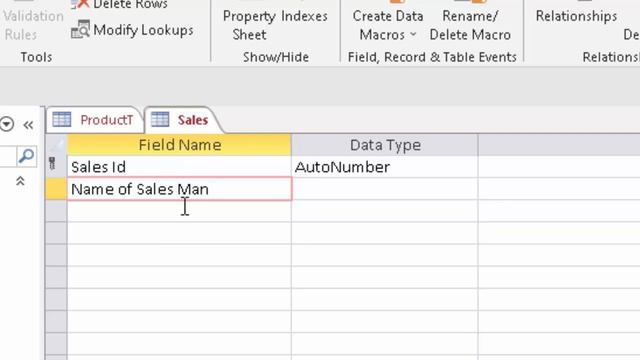Image resolution: width=640 pixels, height=360 pixels.
Task: Click the navigation search input box
Action: [8, 156]
